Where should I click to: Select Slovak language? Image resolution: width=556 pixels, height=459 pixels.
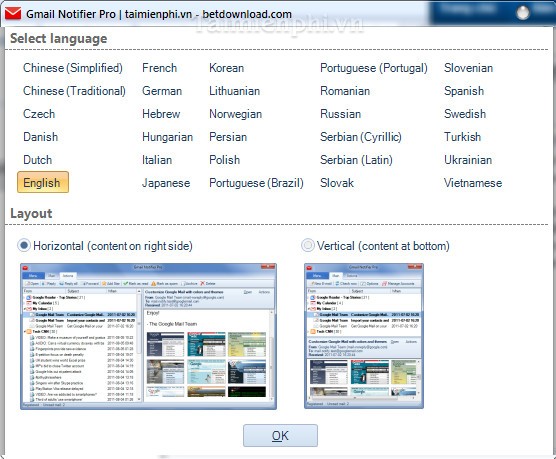click(x=337, y=183)
